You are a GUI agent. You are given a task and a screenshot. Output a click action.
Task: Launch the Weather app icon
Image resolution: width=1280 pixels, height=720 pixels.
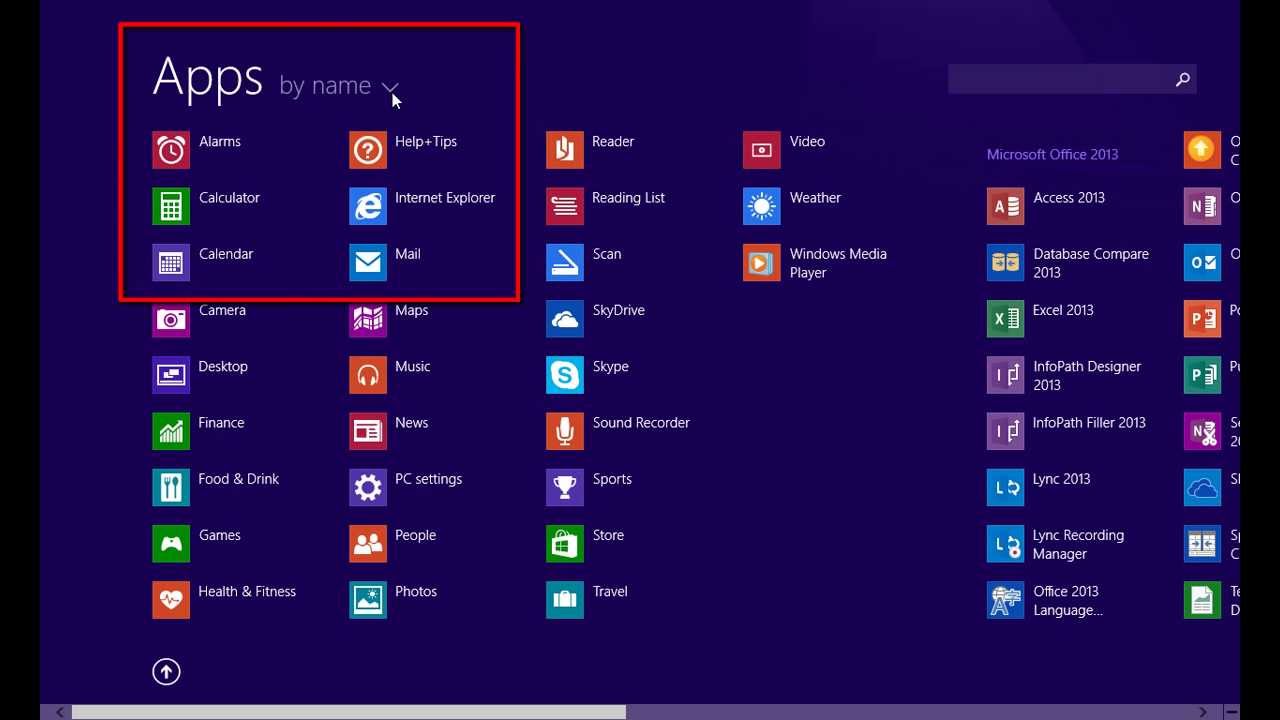pyautogui.click(x=762, y=206)
